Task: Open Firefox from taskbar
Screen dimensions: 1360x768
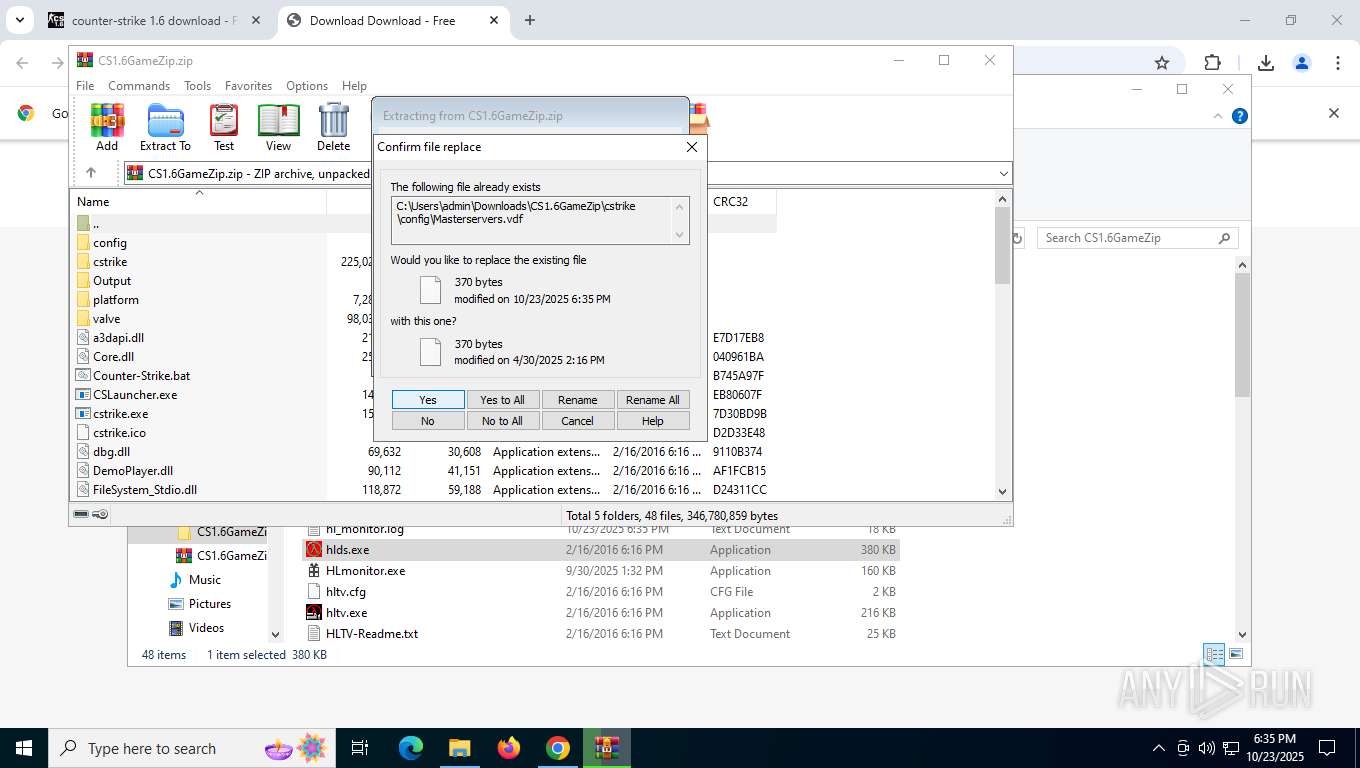Action: coord(509,748)
